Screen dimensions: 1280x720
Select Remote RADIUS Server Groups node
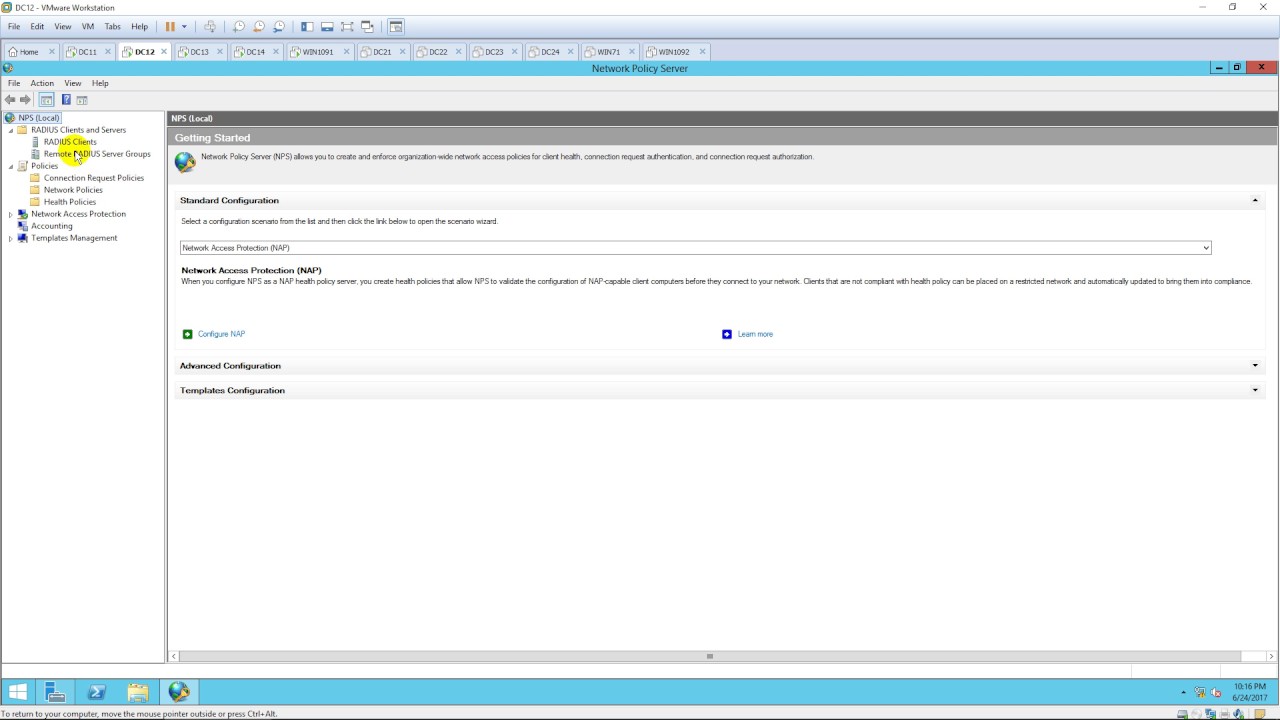coord(97,154)
